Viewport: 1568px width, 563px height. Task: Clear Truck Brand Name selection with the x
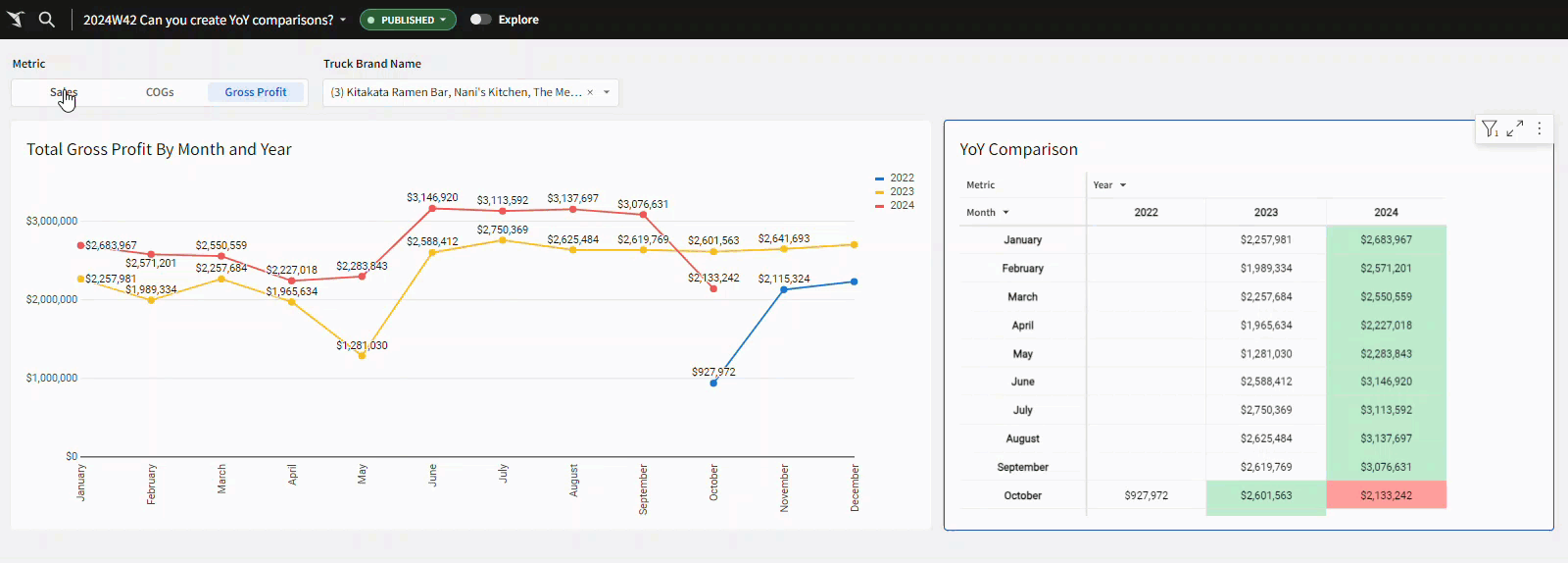coord(590,92)
